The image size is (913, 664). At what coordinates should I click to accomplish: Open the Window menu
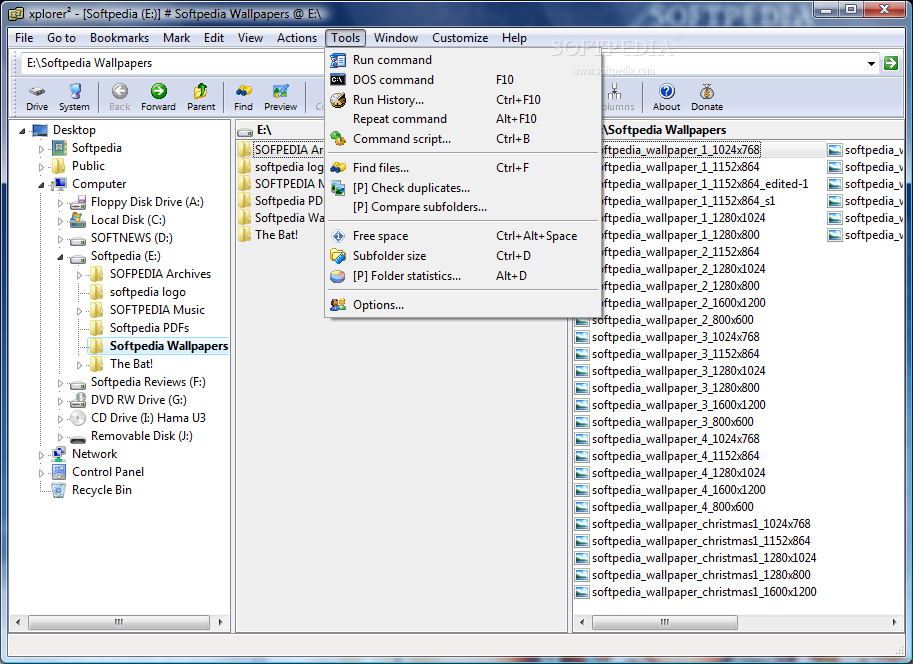coord(396,38)
